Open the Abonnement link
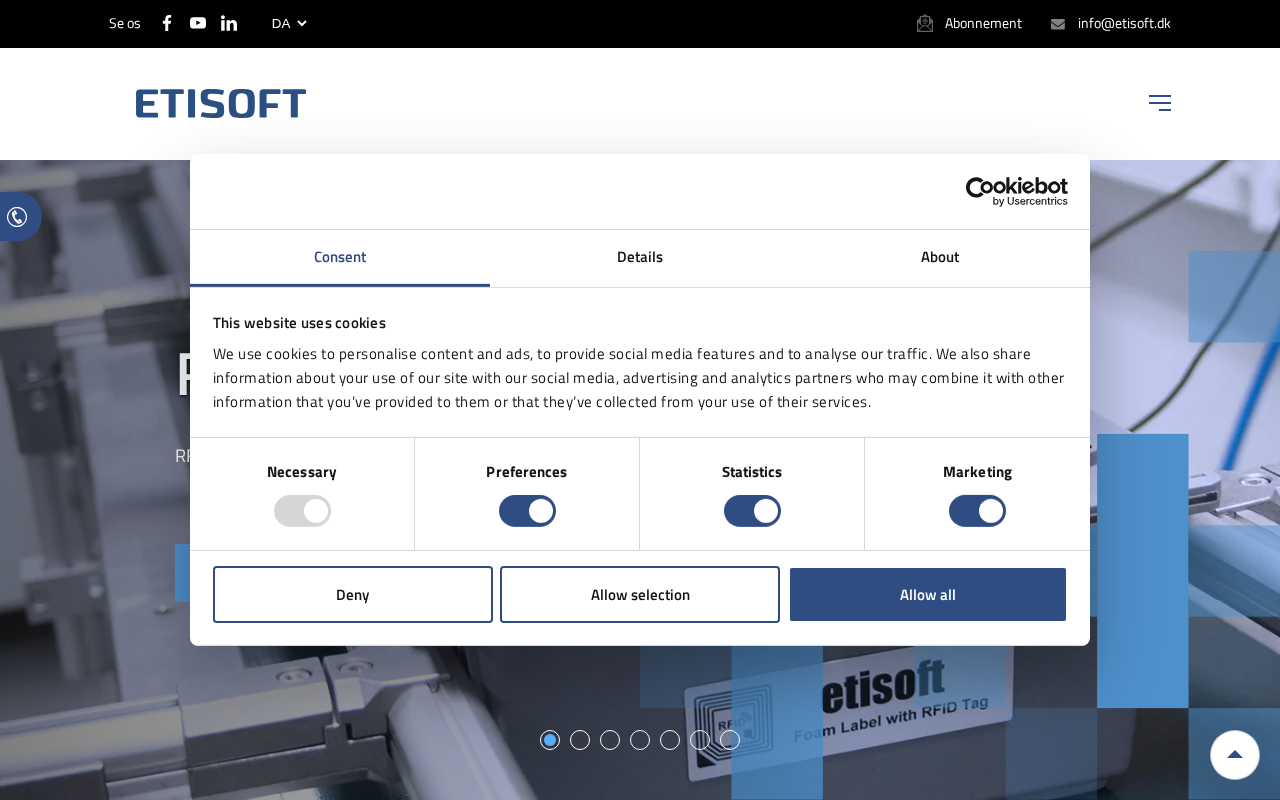The image size is (1280, 800). click(x=983, y=23)
